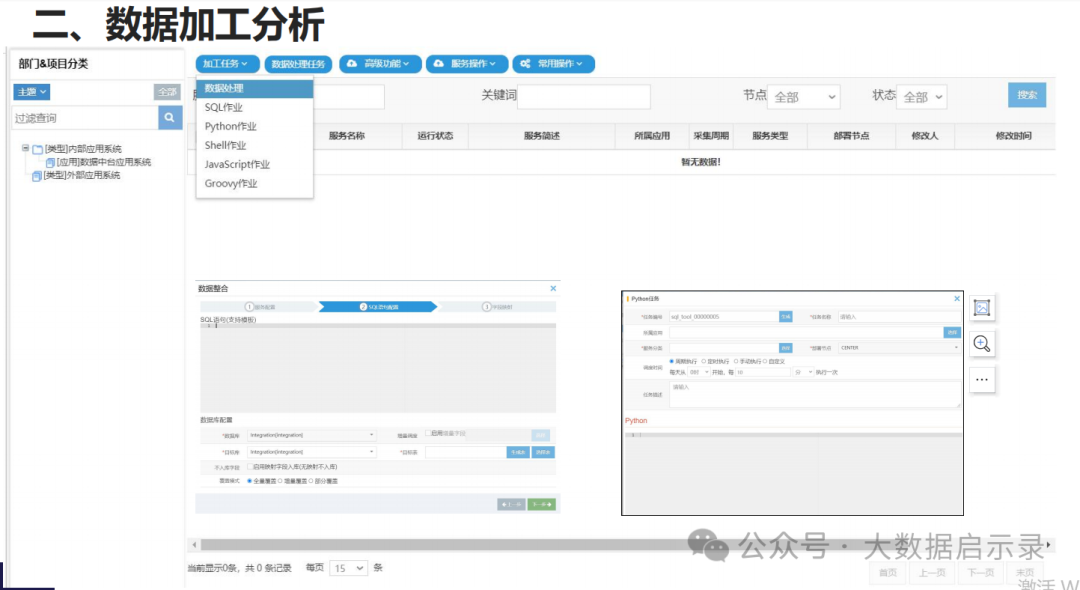Viewport: 1080px width, 590px height.
Task: Open the 加工任务 dropdown button
Action: 227,63
